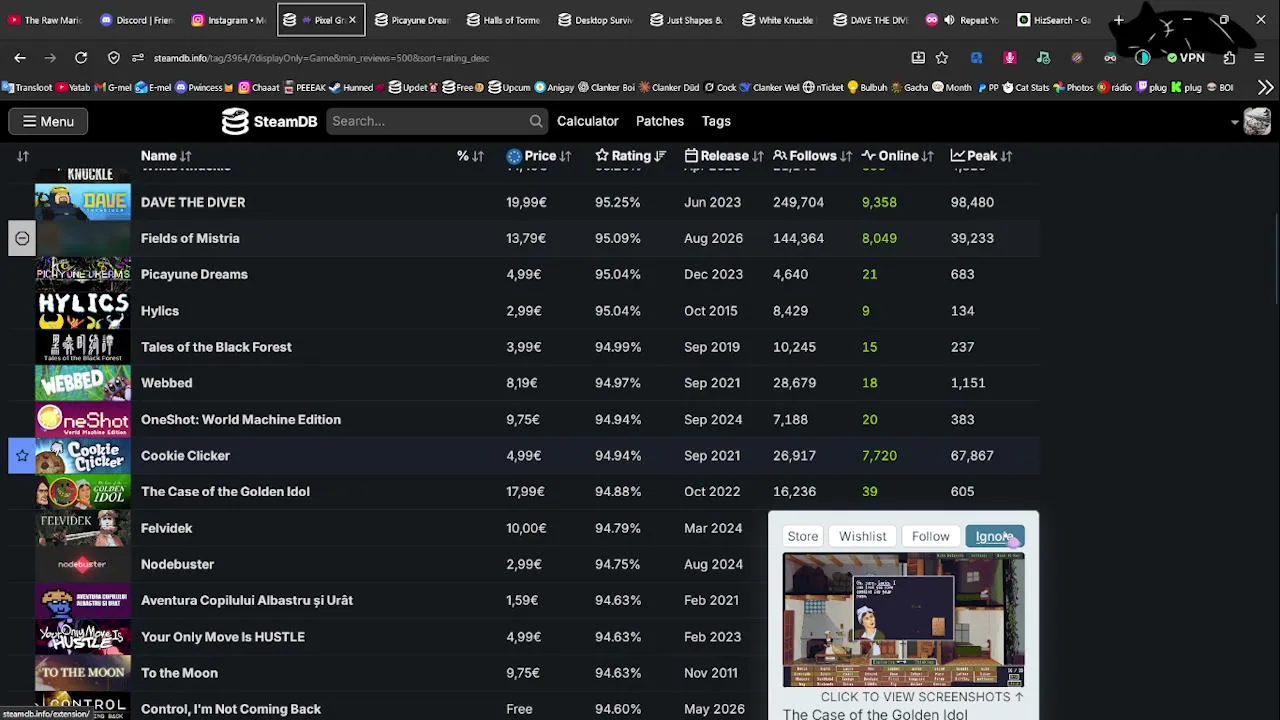
Task: Switch to the DAVE THE DIVER browser tab
Action: pos(870,20)
